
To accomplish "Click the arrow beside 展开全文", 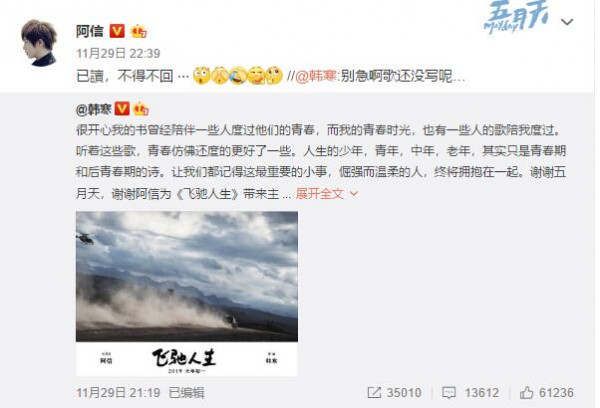I will (x=354, y=194).
